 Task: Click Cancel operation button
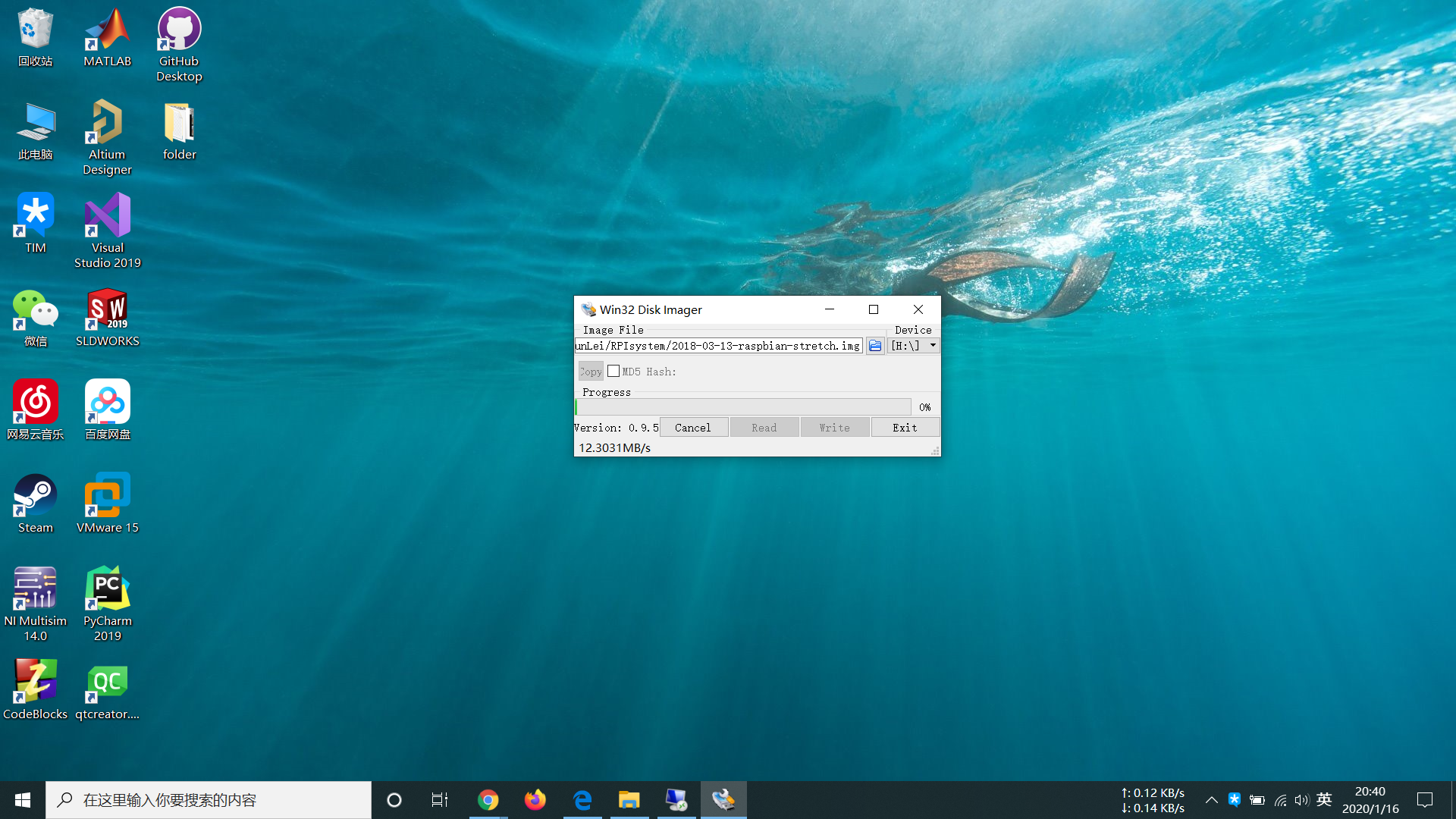[693, 427]
